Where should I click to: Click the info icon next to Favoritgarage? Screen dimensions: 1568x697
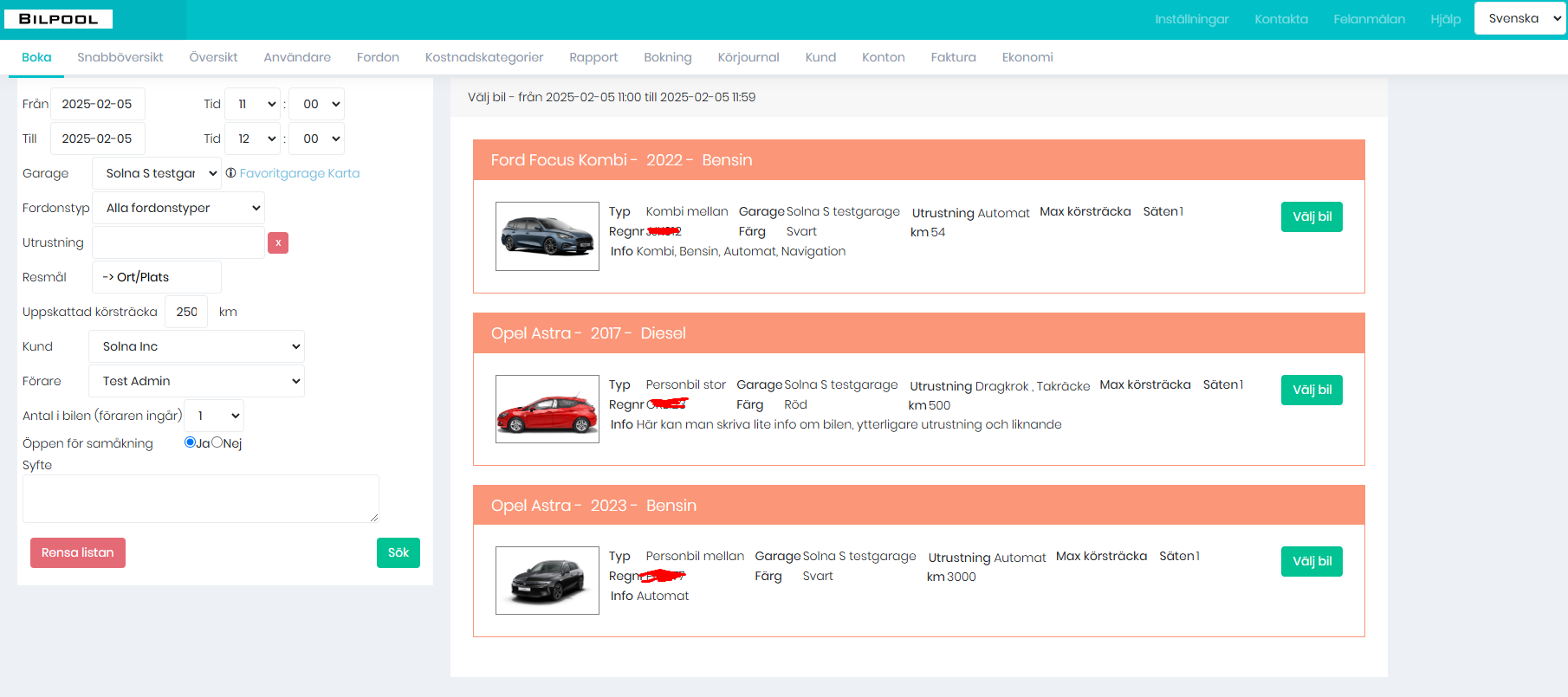tap(230, 173)
